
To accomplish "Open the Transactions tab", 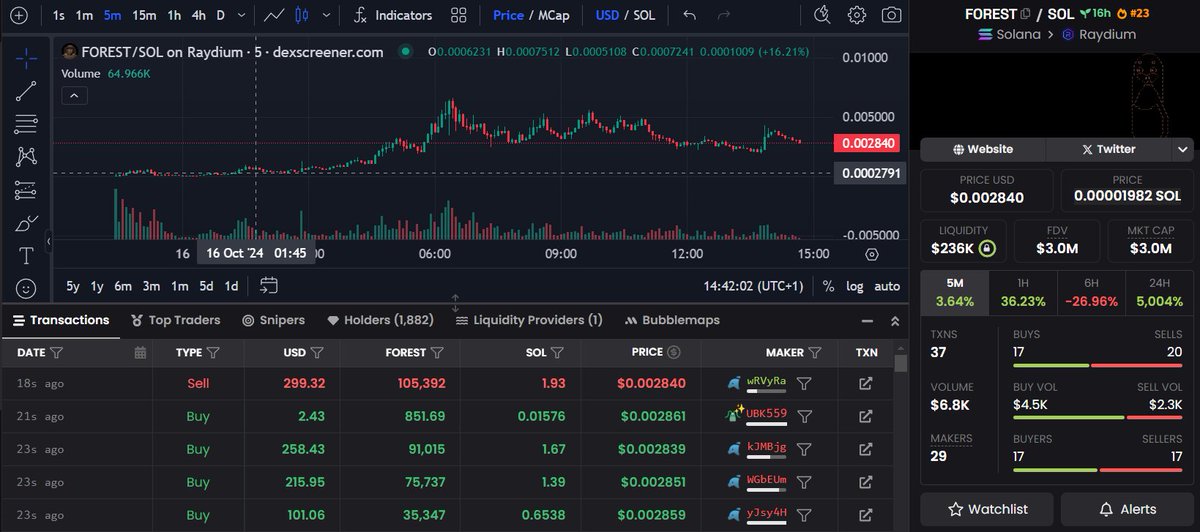I will click(x=60, y=320).
